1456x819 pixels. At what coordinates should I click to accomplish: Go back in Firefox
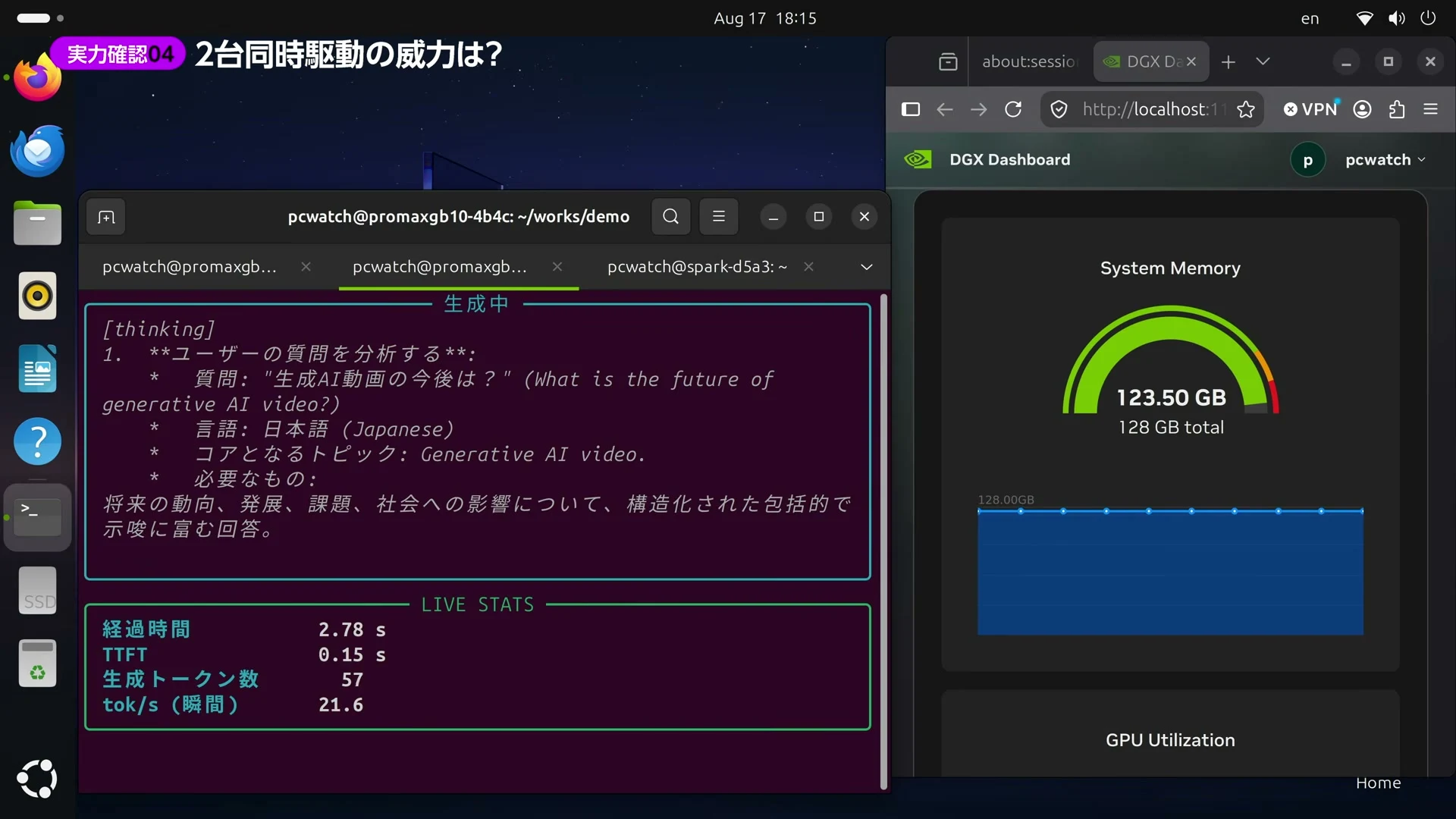point(944,109)
